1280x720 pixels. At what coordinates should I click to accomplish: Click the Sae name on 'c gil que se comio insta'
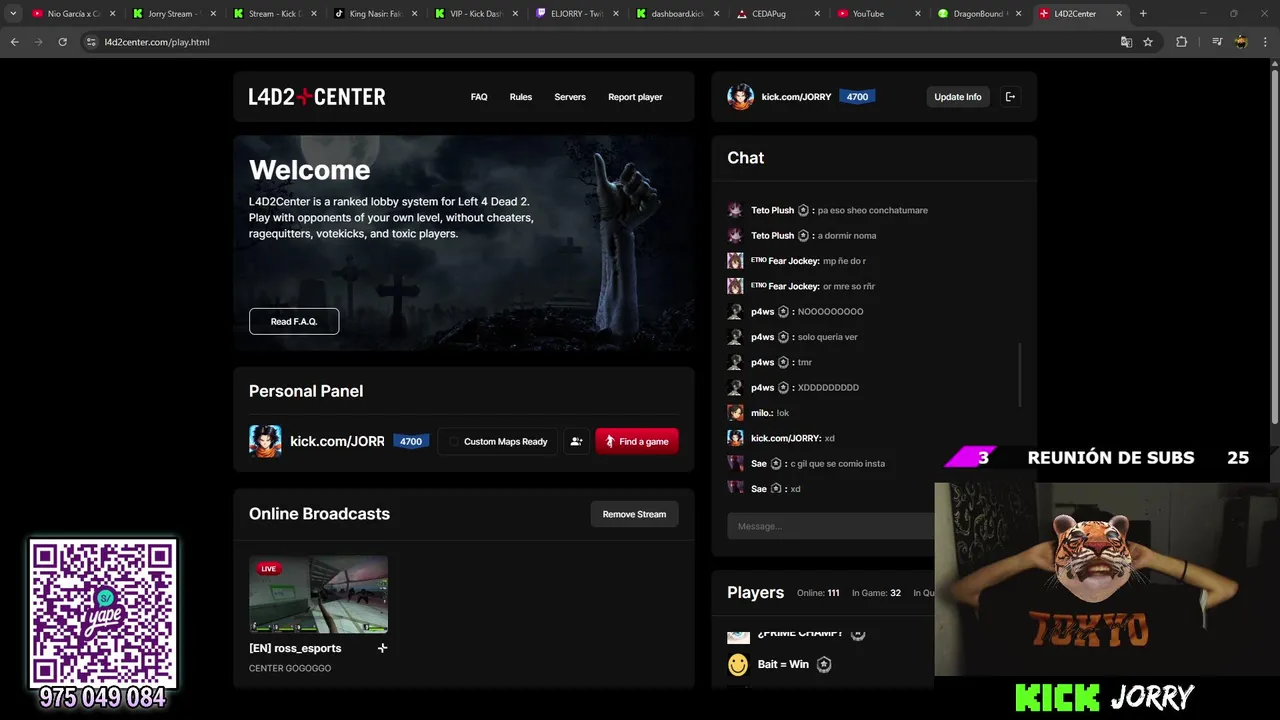click(x=759, y=464)
